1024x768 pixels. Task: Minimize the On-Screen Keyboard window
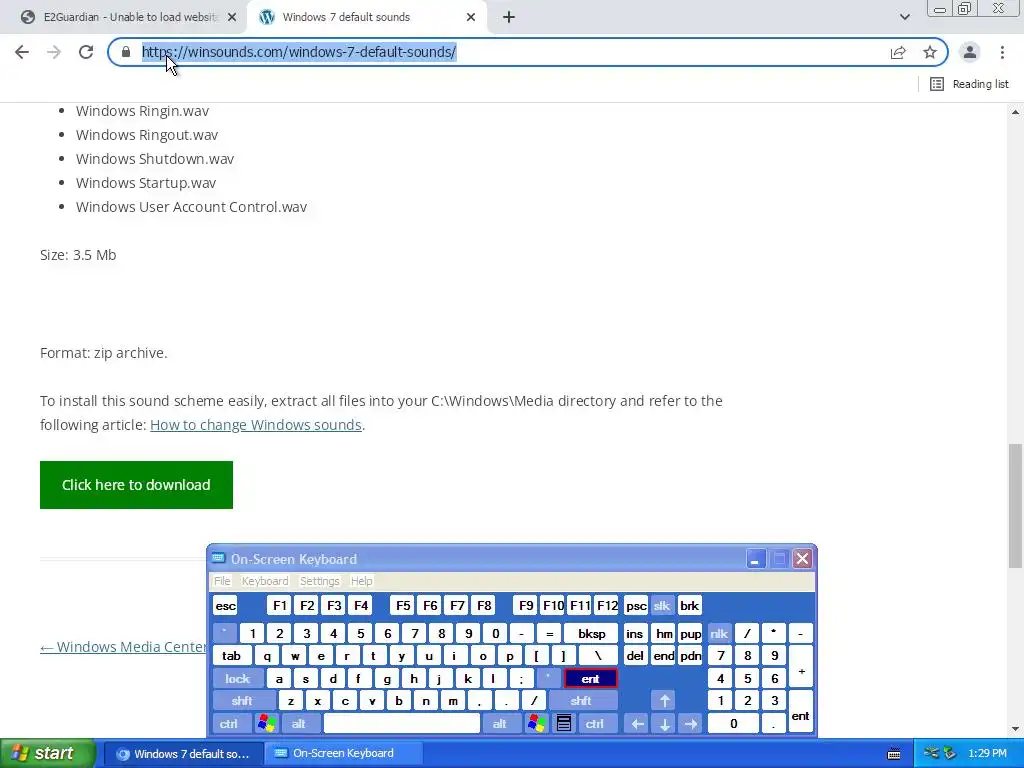(755, 559)
